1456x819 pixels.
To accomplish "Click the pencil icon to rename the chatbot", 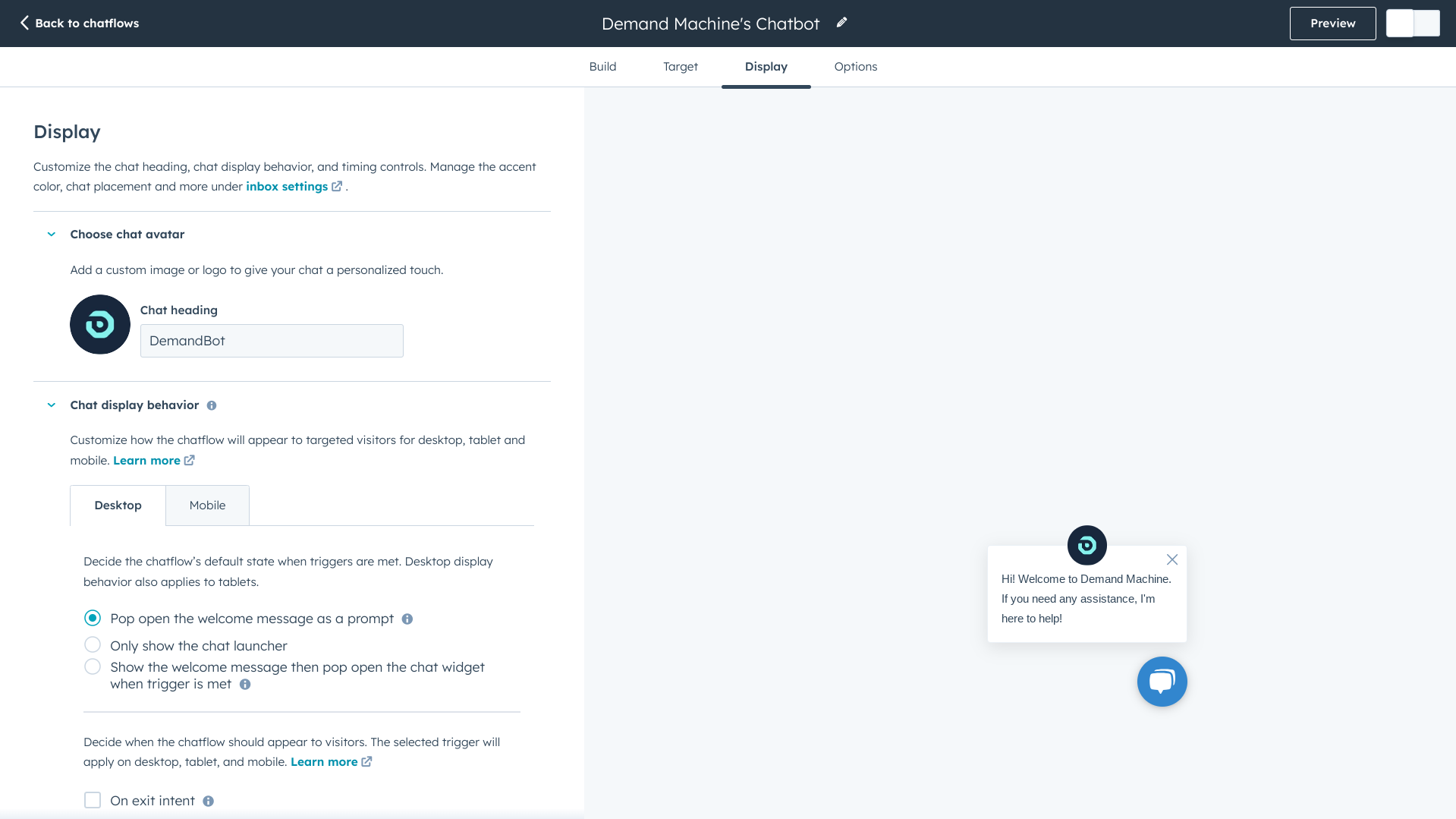I will 841,23.
